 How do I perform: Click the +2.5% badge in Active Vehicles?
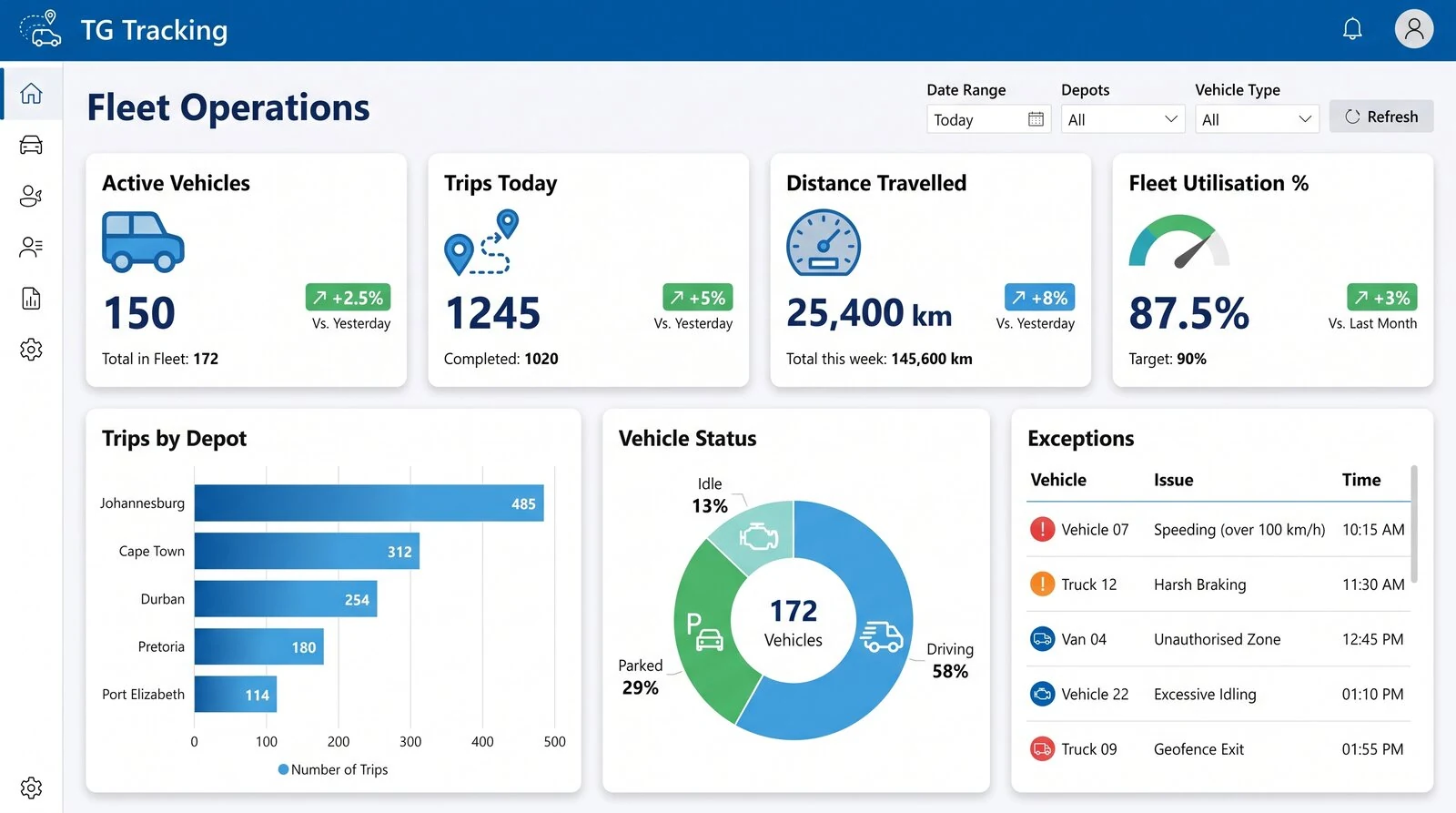tap(349, 298)
